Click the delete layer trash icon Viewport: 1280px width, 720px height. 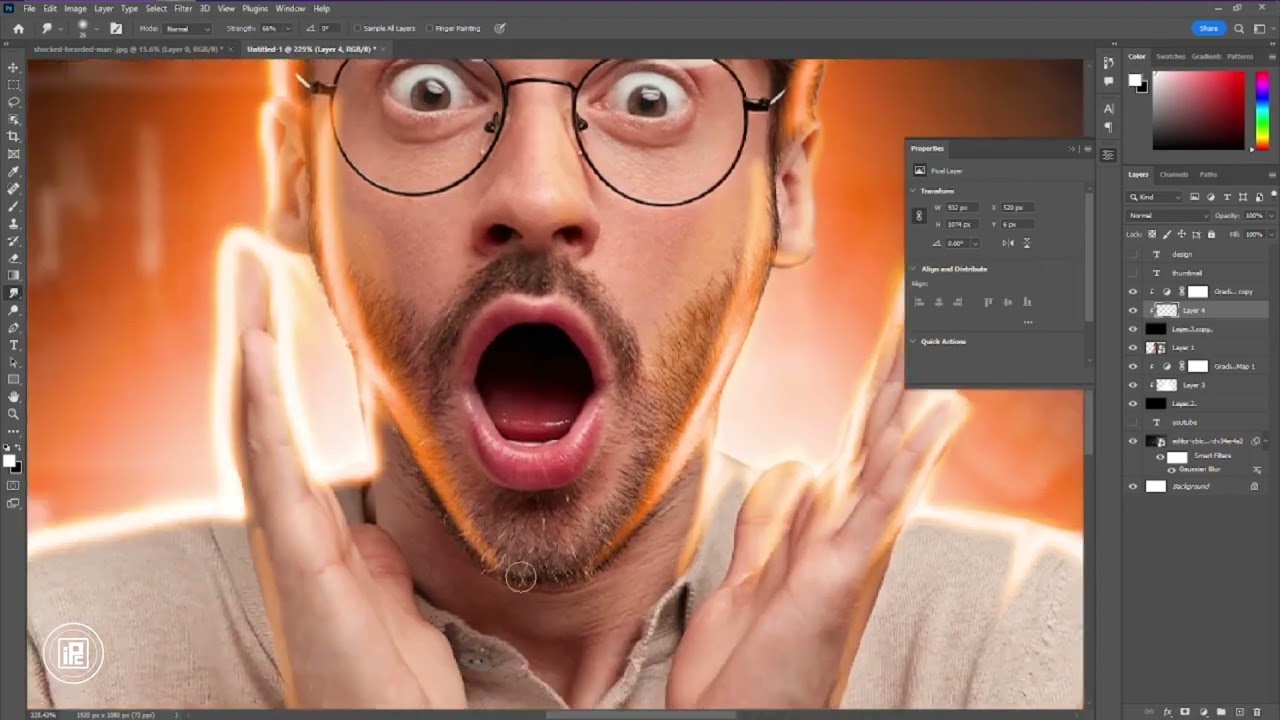pyautogui.click(x=1257, y=711)
